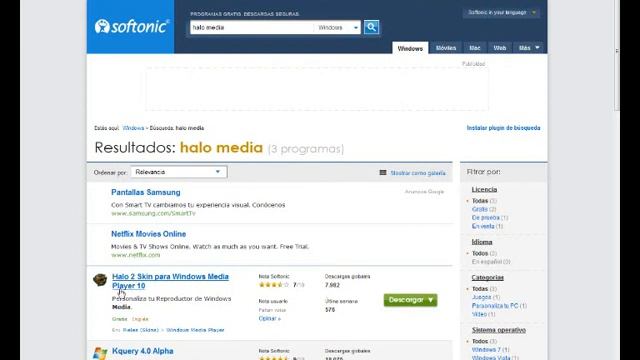The width and height of the screenshot is (640, 360).
Task: Click Windows breadcrumb link
Action: pyautogui.click(x=133, y=128)
